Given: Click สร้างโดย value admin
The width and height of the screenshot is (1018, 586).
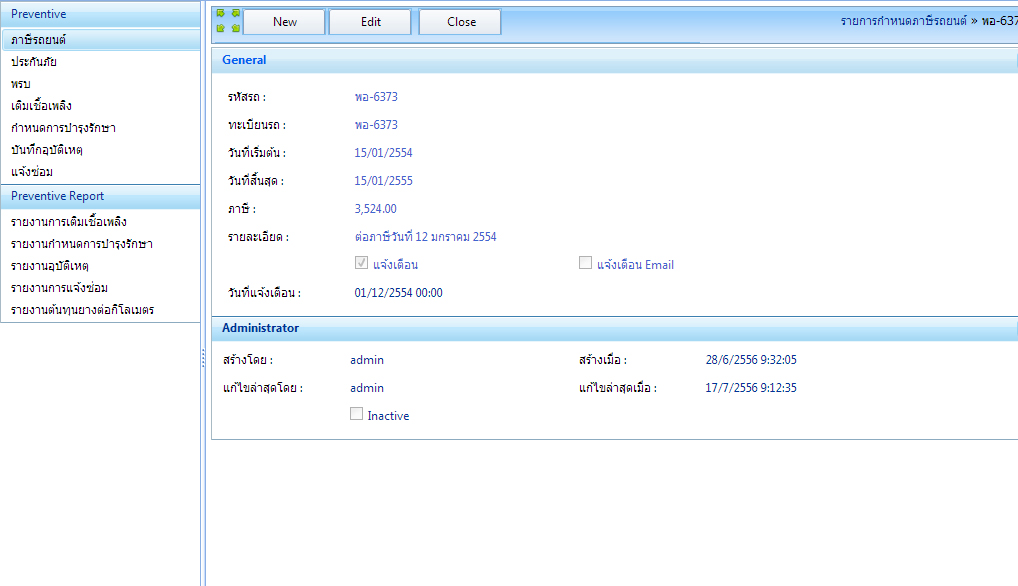Looking at the screenshot, I should [367, 360].
